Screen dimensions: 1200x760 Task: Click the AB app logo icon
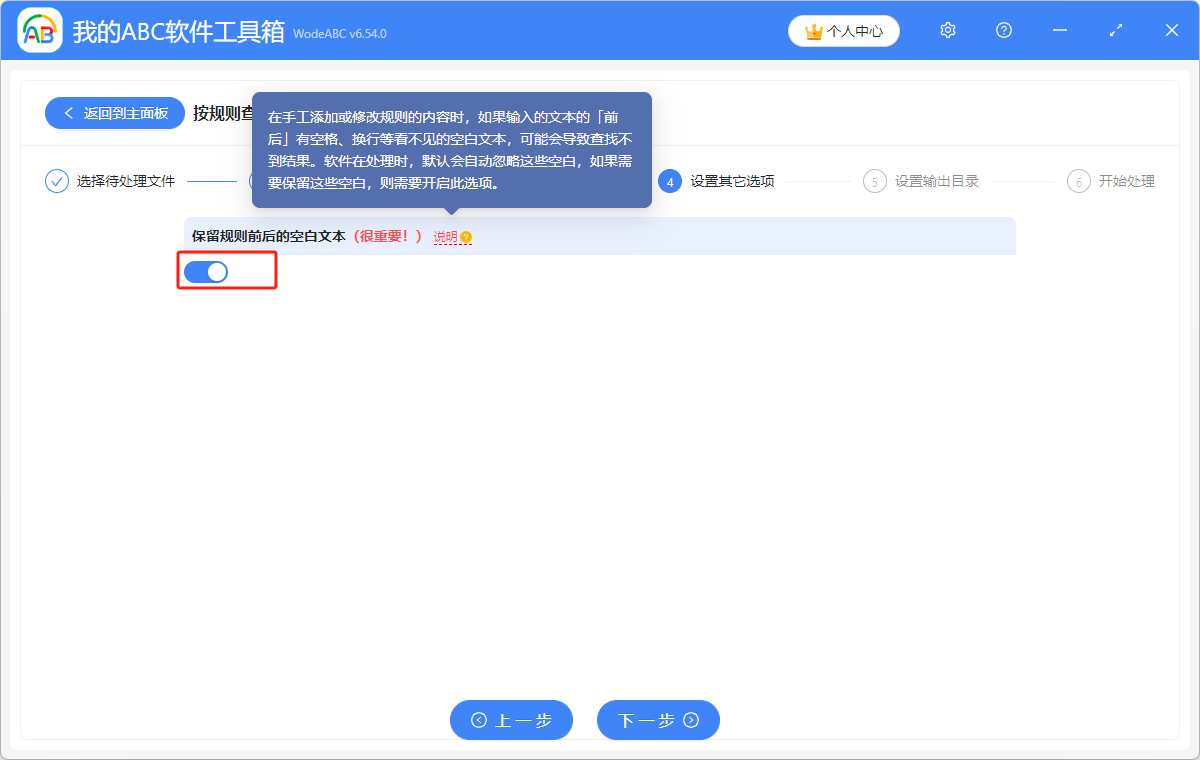click(40, 30)
